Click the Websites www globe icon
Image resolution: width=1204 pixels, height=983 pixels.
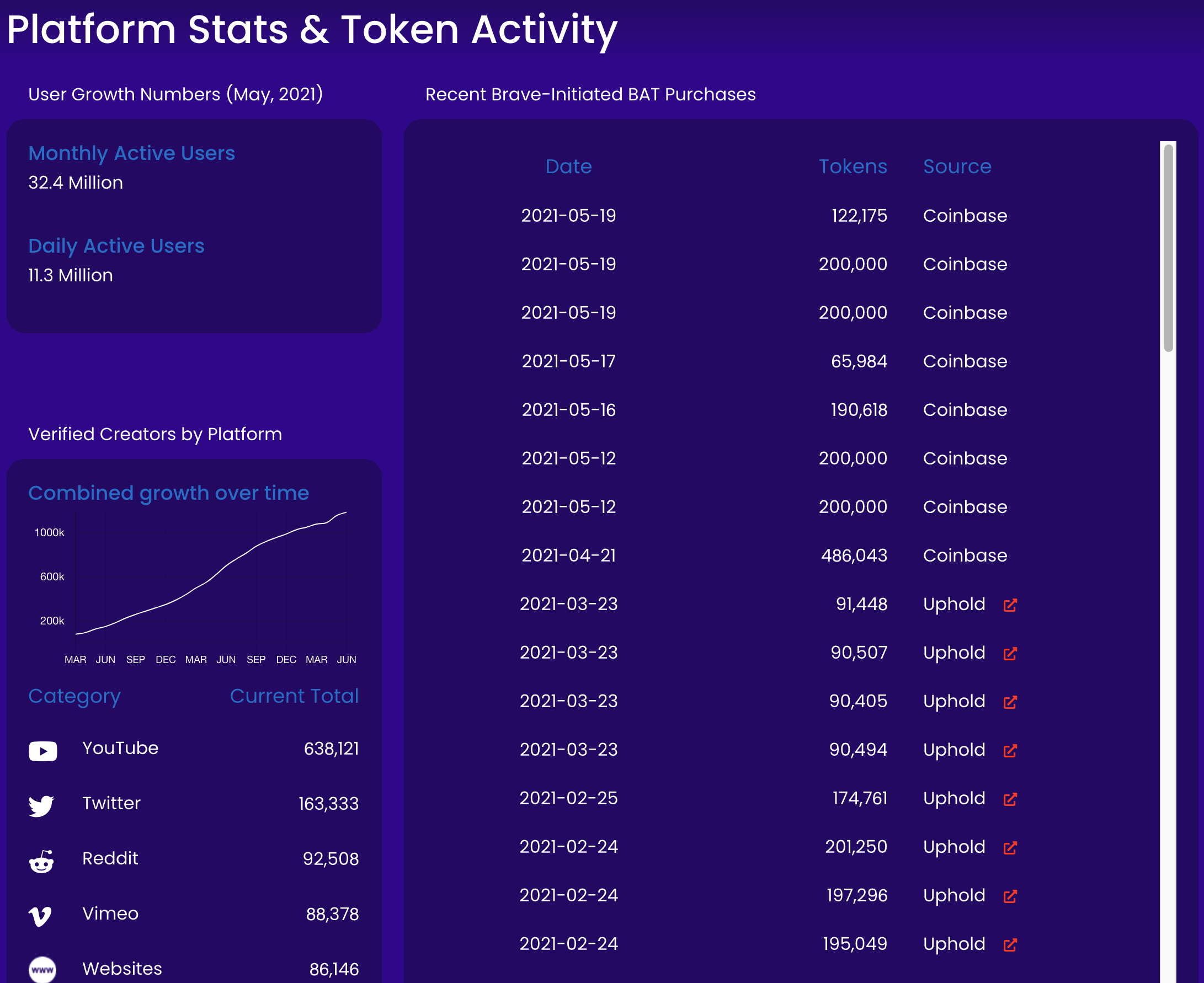[x=42, y=969]
